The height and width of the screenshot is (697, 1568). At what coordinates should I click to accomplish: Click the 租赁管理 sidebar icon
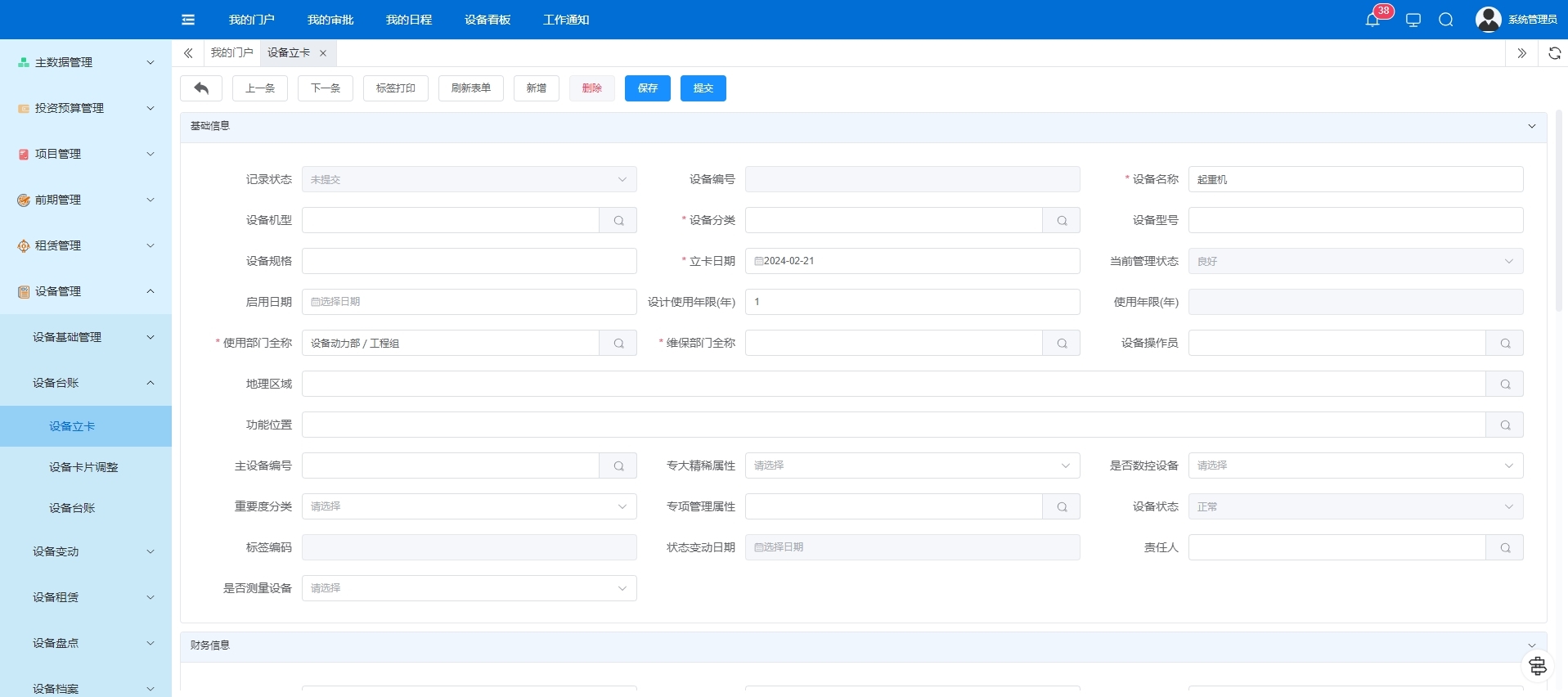[24, 245]
